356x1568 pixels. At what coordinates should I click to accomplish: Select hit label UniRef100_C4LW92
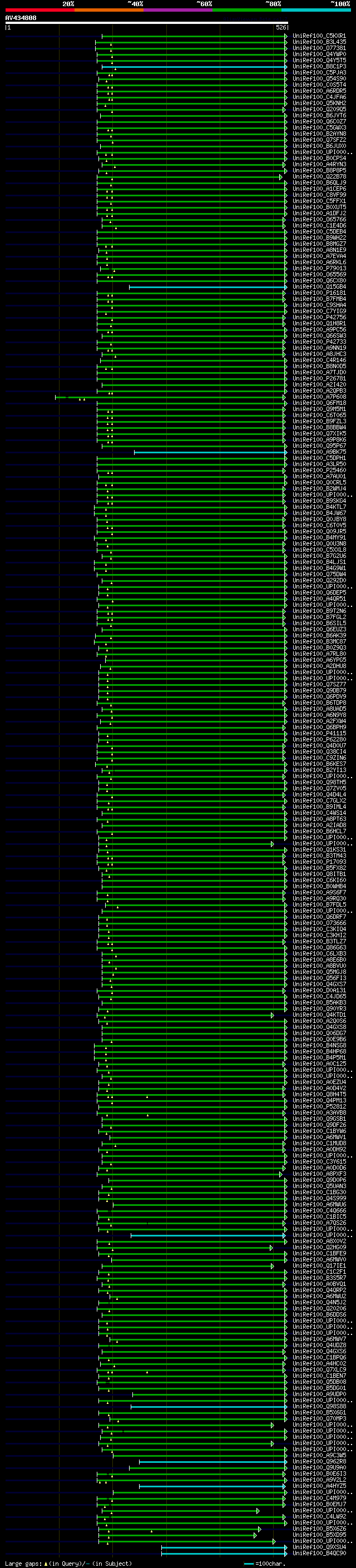[x=319, y=1517]
